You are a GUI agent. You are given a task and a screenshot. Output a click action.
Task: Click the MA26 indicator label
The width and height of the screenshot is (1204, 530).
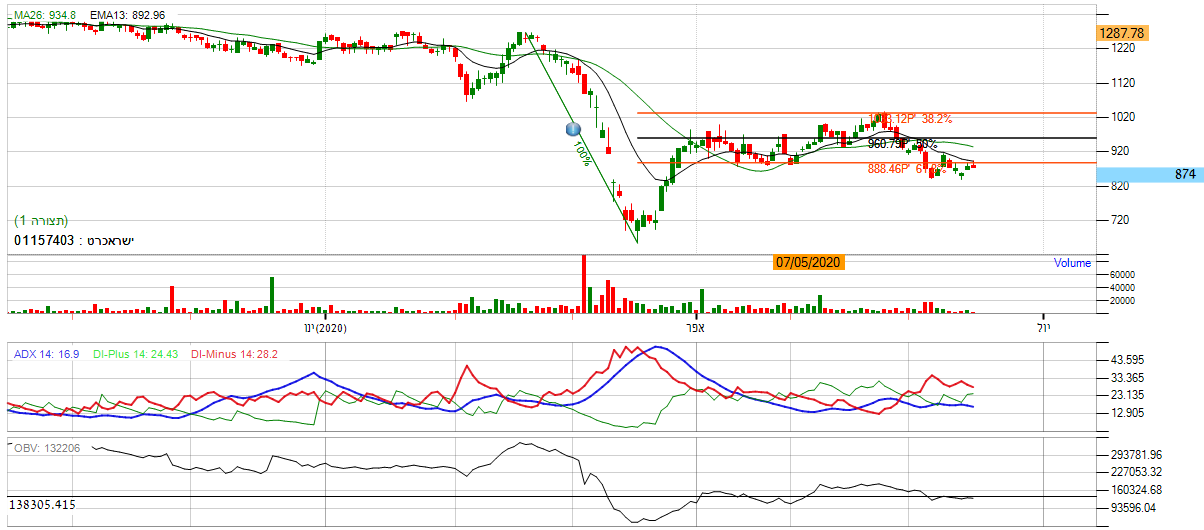tap(39, 15)
